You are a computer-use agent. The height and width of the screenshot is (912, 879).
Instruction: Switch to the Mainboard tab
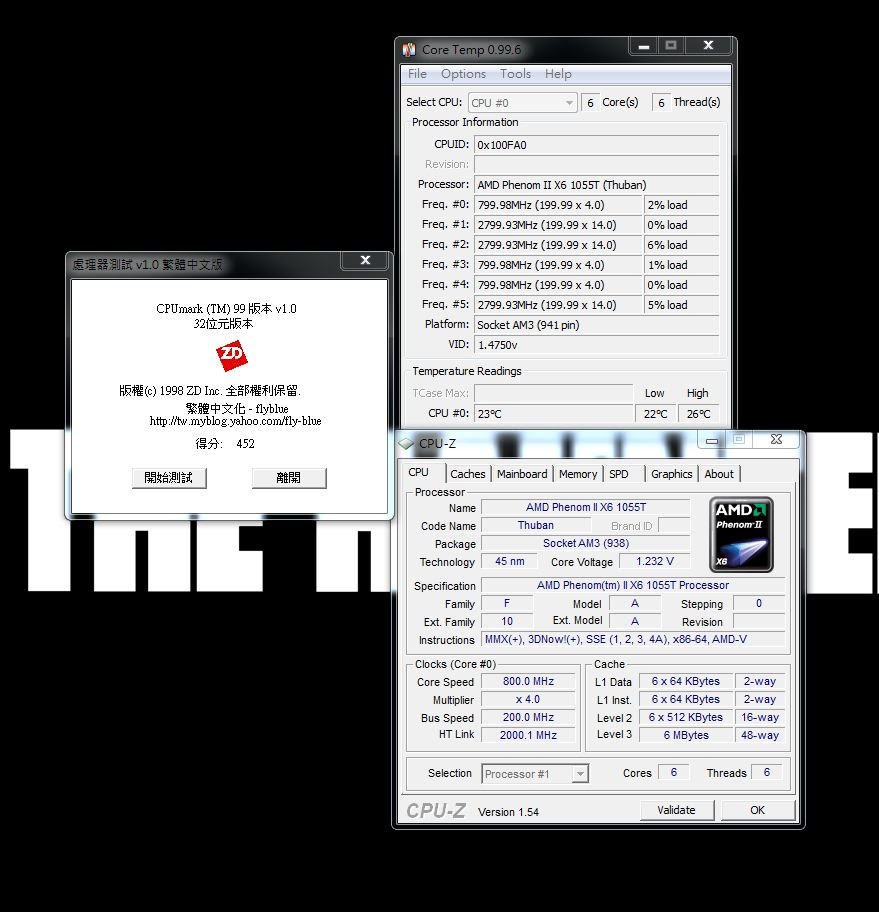[522, 474]
